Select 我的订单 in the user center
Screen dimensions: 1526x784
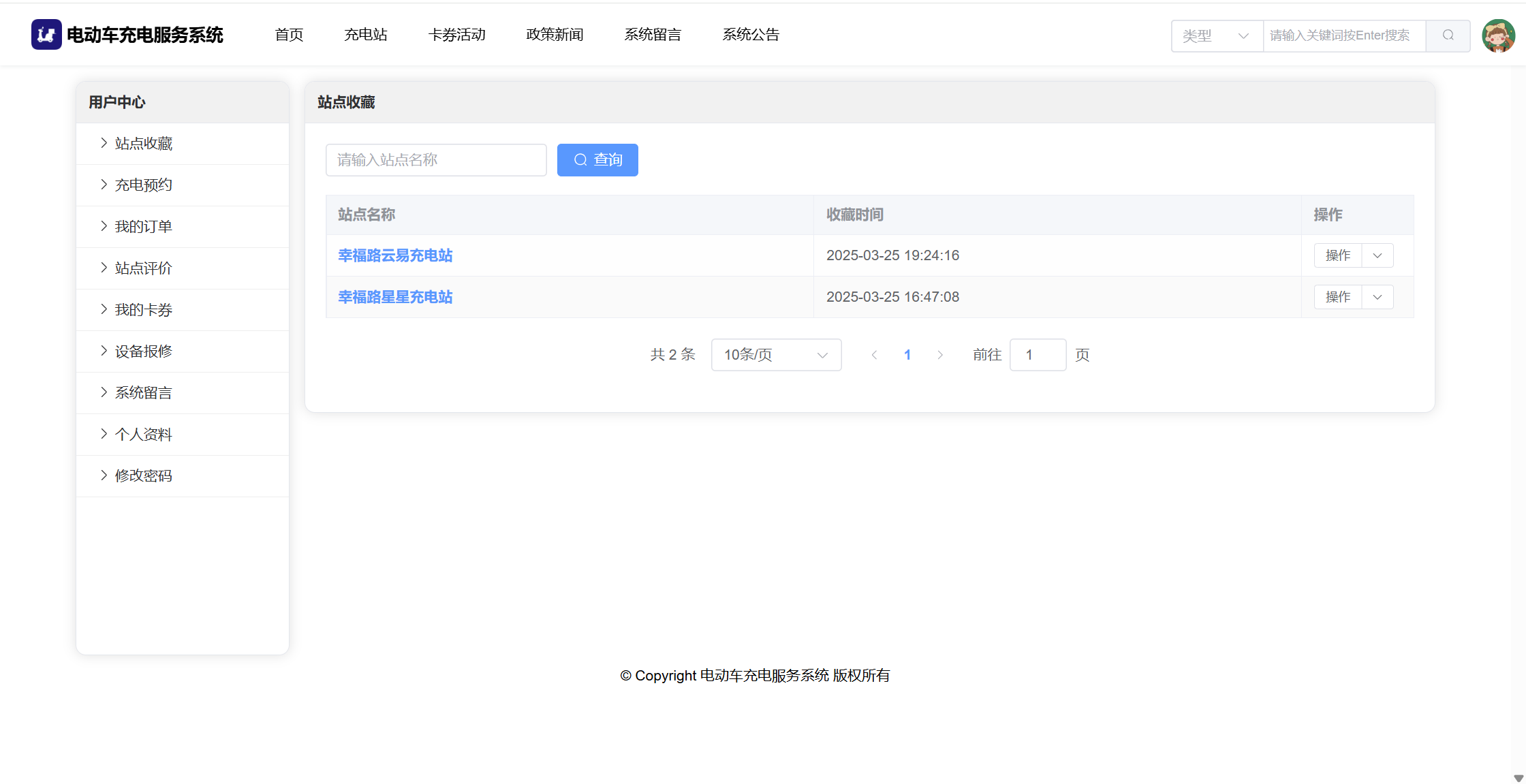tap(143, 226)
